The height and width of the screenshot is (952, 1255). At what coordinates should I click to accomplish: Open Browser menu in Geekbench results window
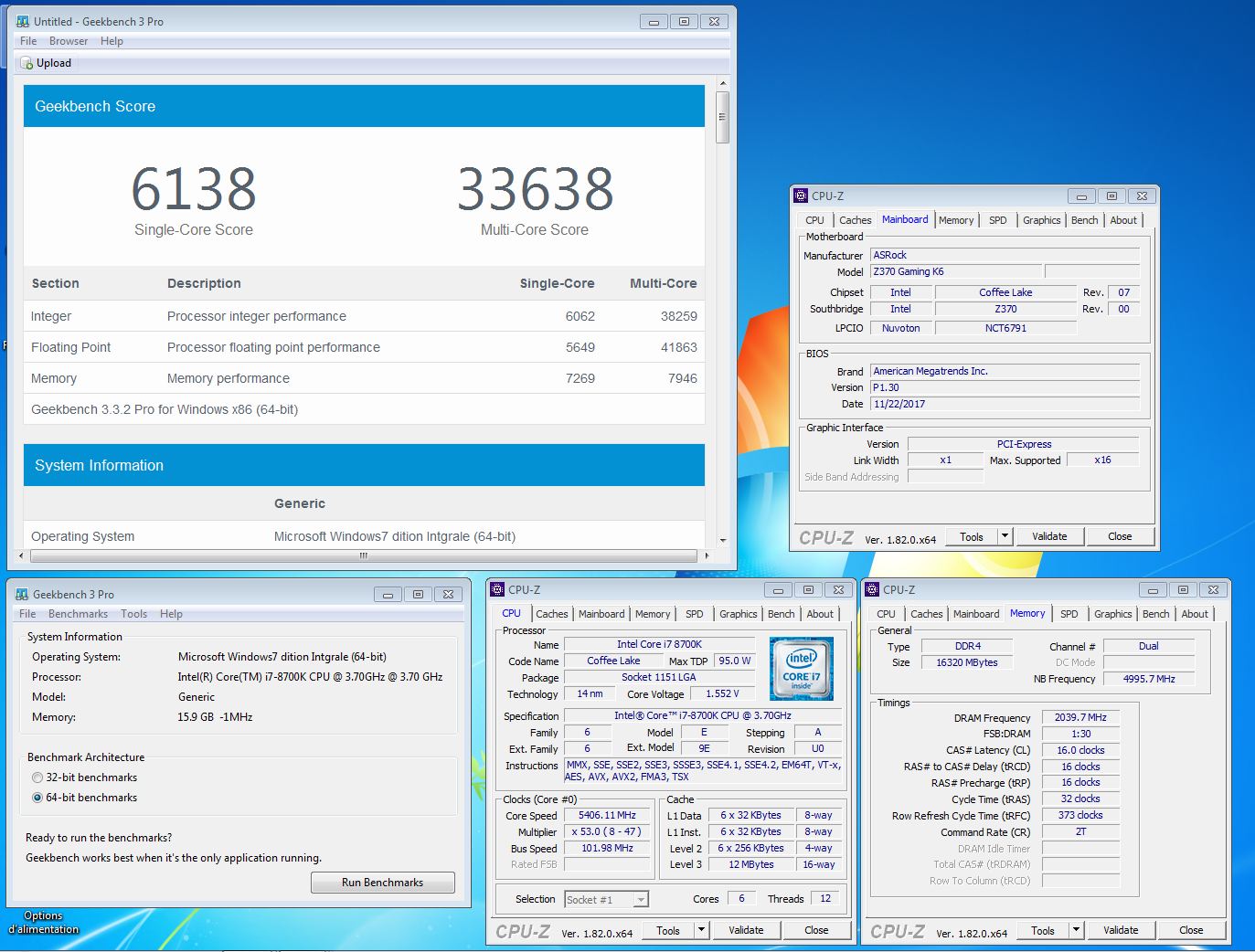coord(69,41)
